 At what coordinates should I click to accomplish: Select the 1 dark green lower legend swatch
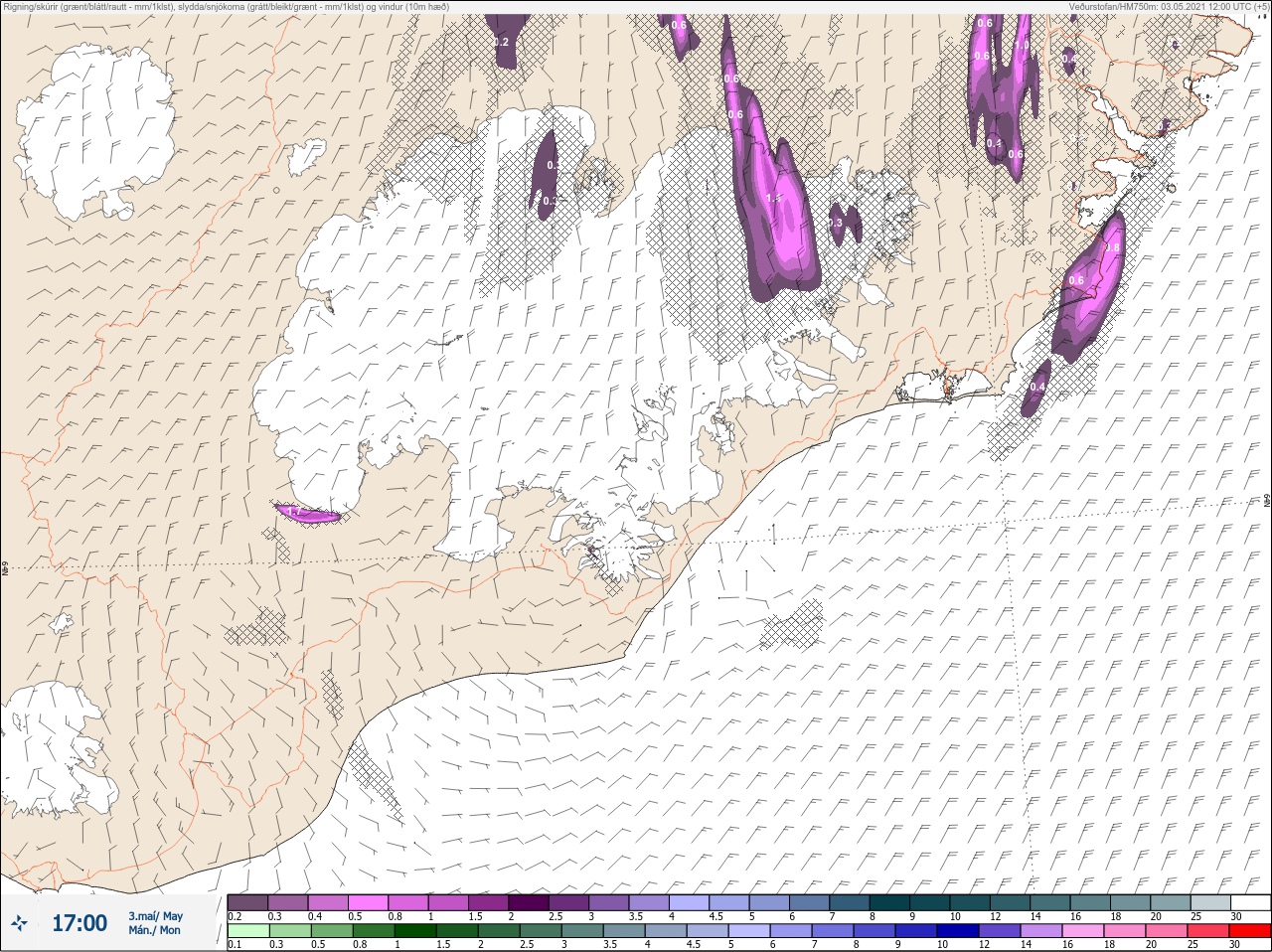pyautogui.click(x=414, y=931)
